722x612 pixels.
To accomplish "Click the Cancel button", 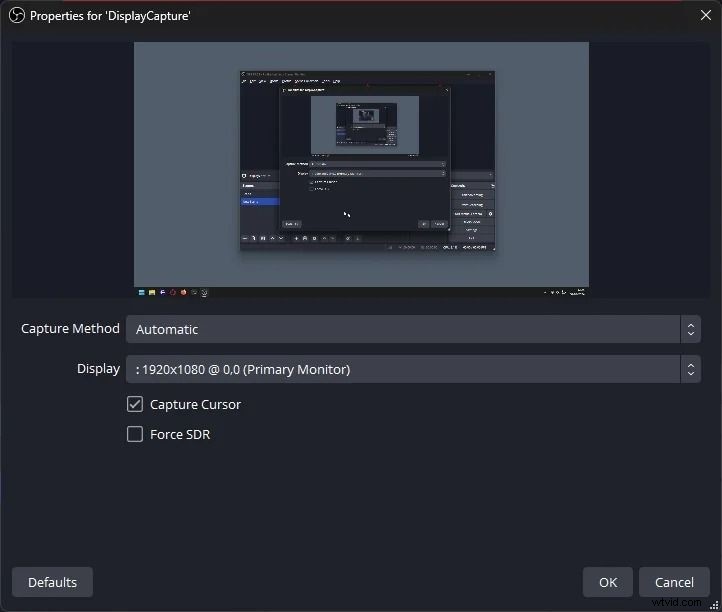I will click(674, 582).
